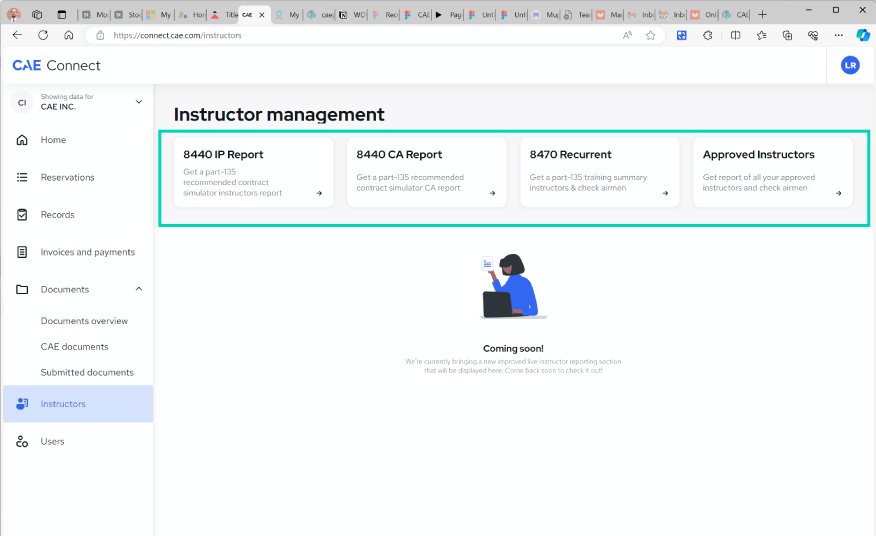The height and width of the screenshot is (536, 876).
Task: Click the Instructors people icon in sidebar
Action: [x=22, y=404]
